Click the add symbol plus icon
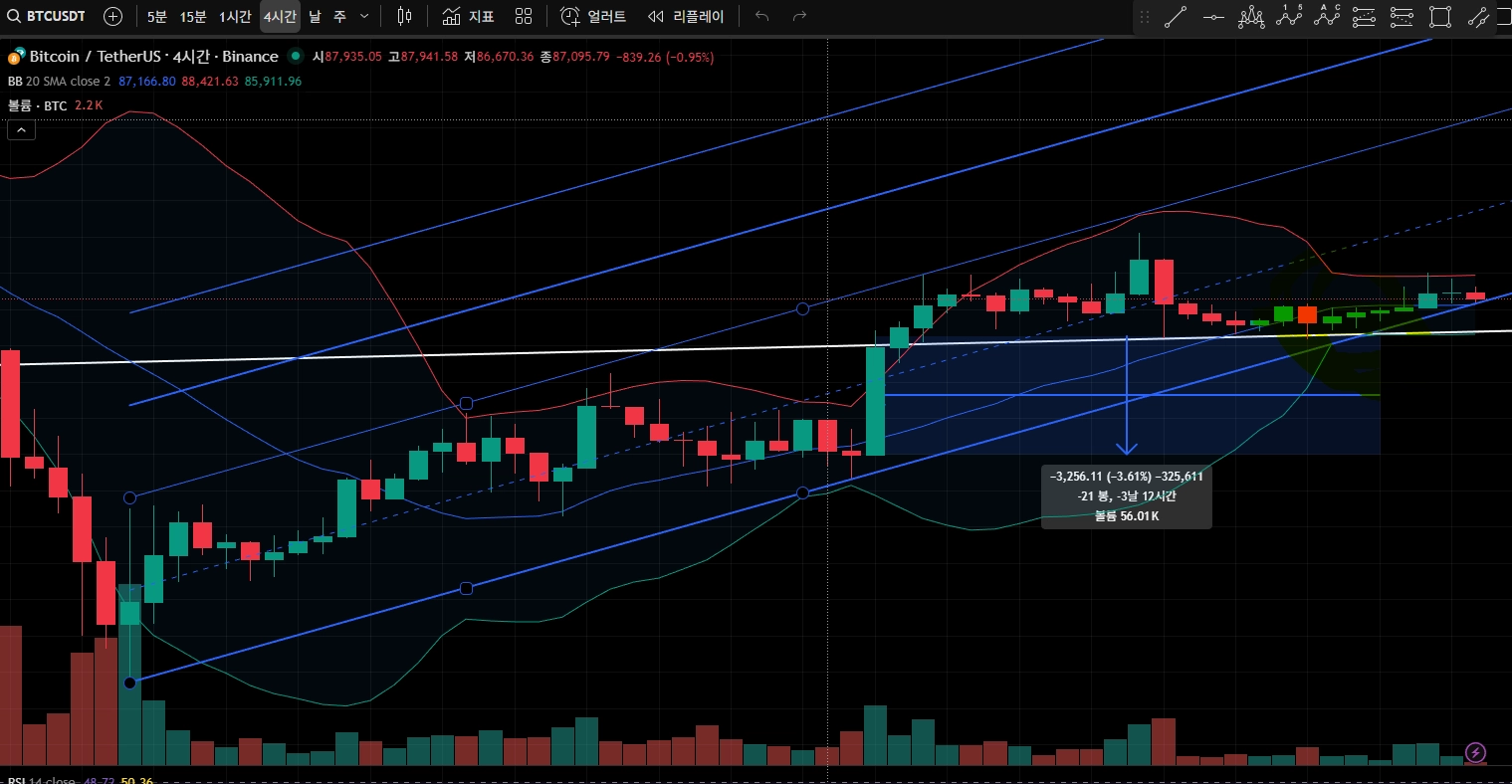Viewport: 1512px width, 784px height. 113,16
